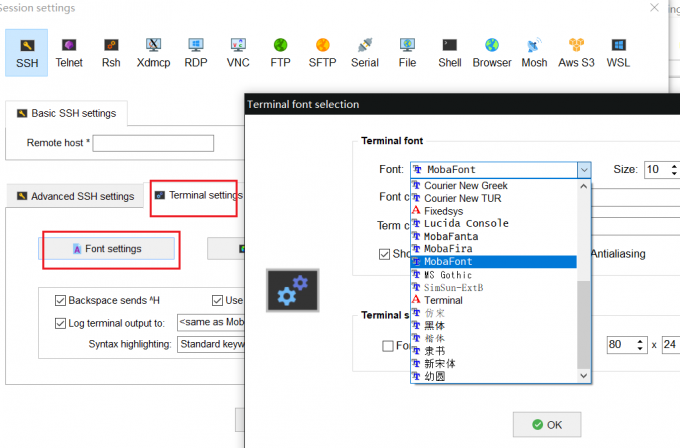Select 幼圆 font in list
Image resolution: width=680 pixels, height=448 pixels.
tap(494, 376)
